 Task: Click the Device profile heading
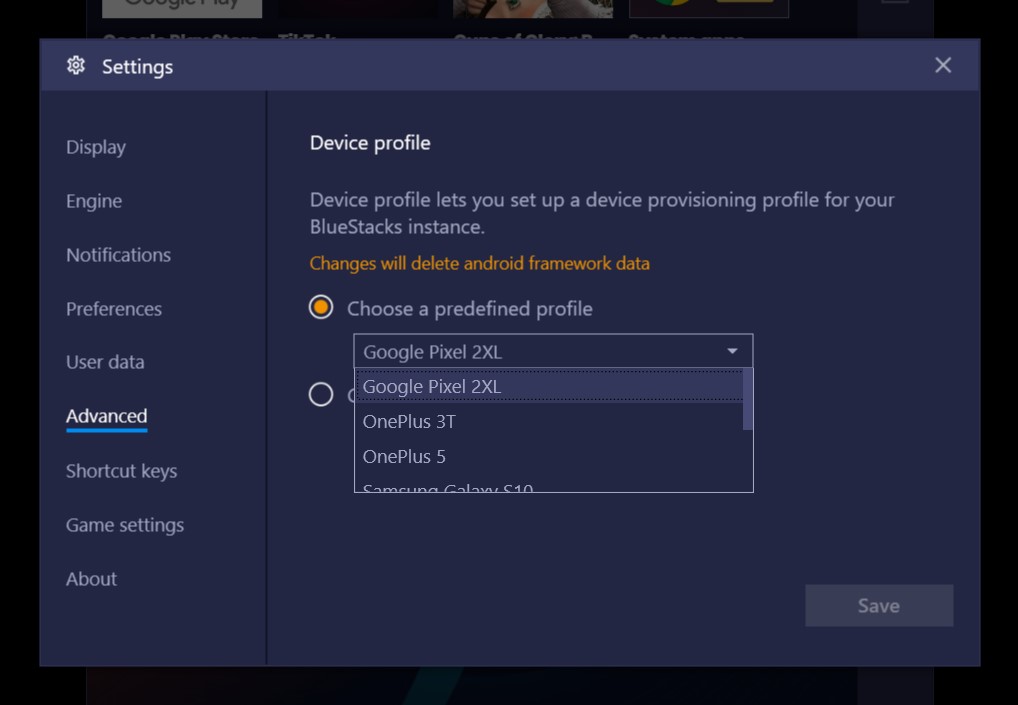point(370,143)
